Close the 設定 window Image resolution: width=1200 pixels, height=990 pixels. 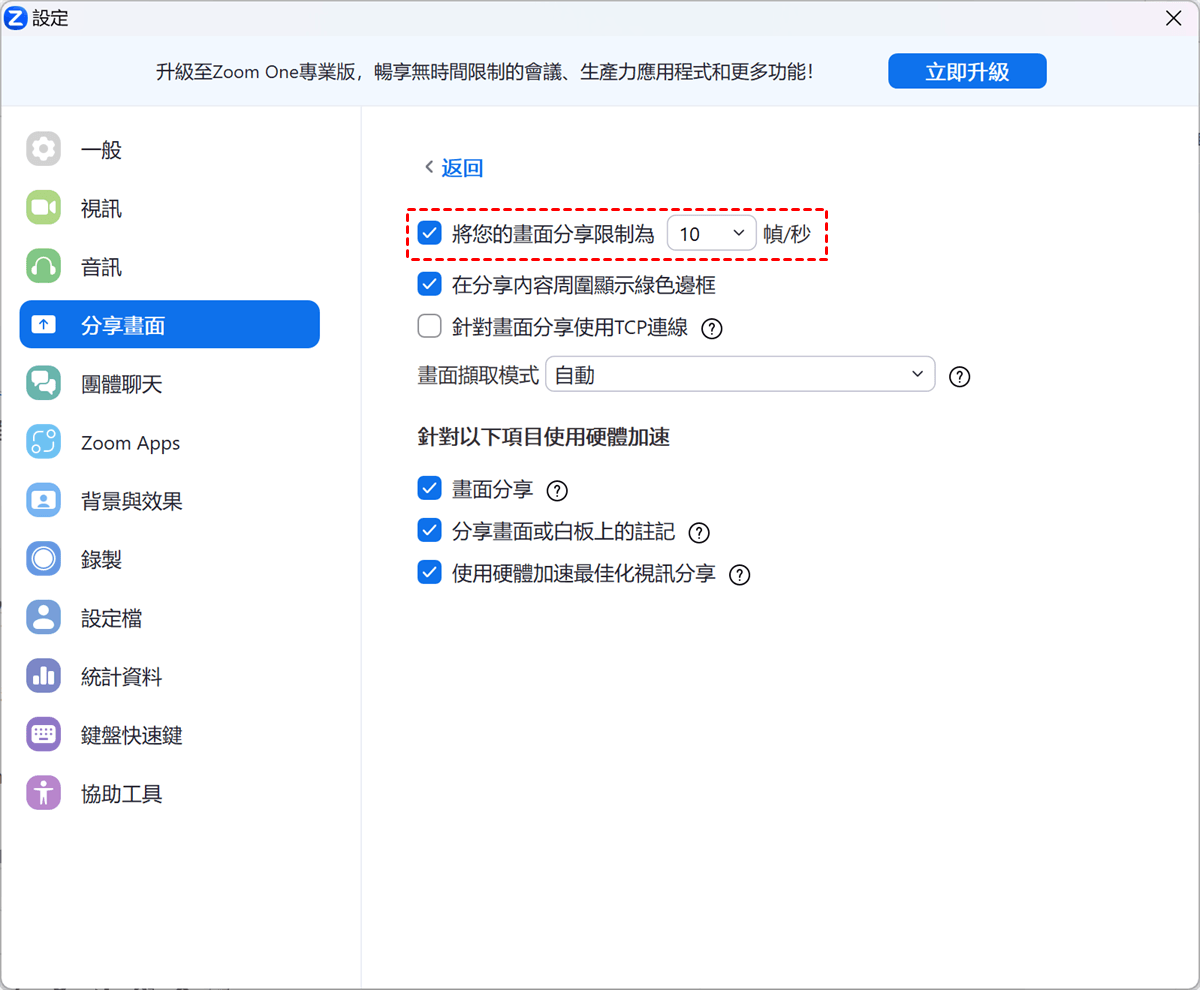1174,17
